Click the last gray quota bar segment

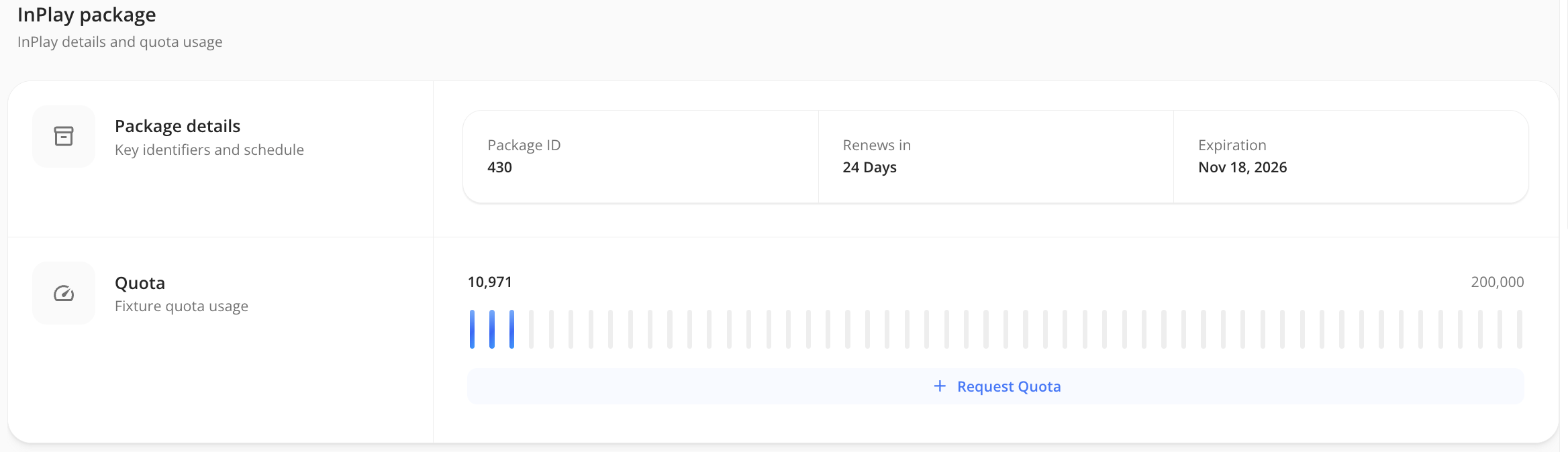[x=1519, y=329]
